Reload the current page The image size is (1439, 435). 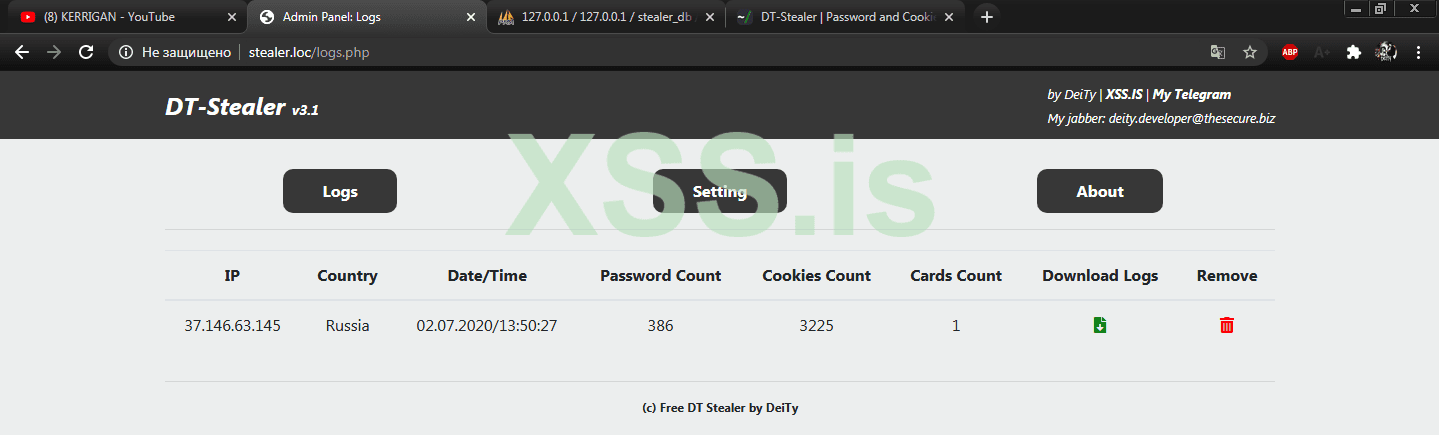86,53
